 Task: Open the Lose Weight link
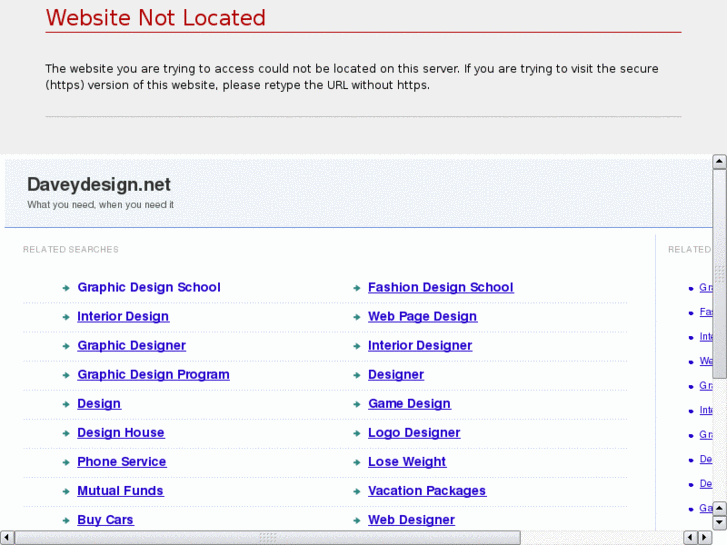click(x=407, y=462)
